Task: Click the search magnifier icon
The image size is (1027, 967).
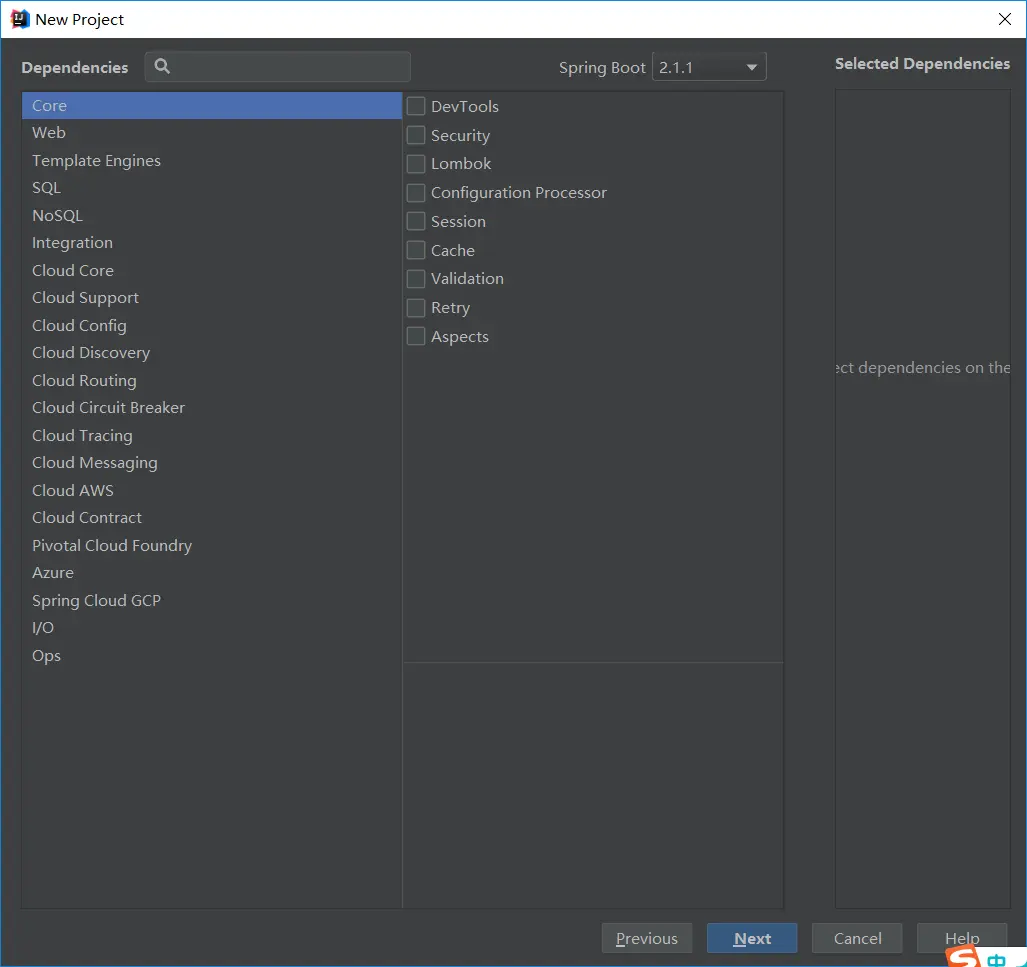Action: tap(162, 66)
